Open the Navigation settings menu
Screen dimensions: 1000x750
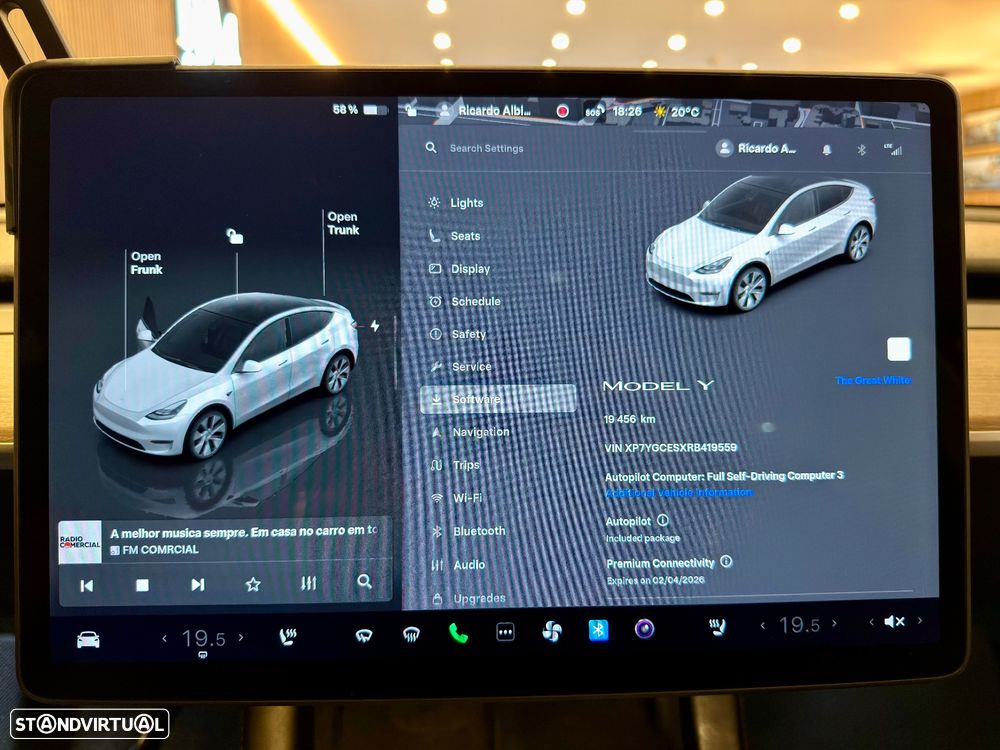[x=471, y=432]
